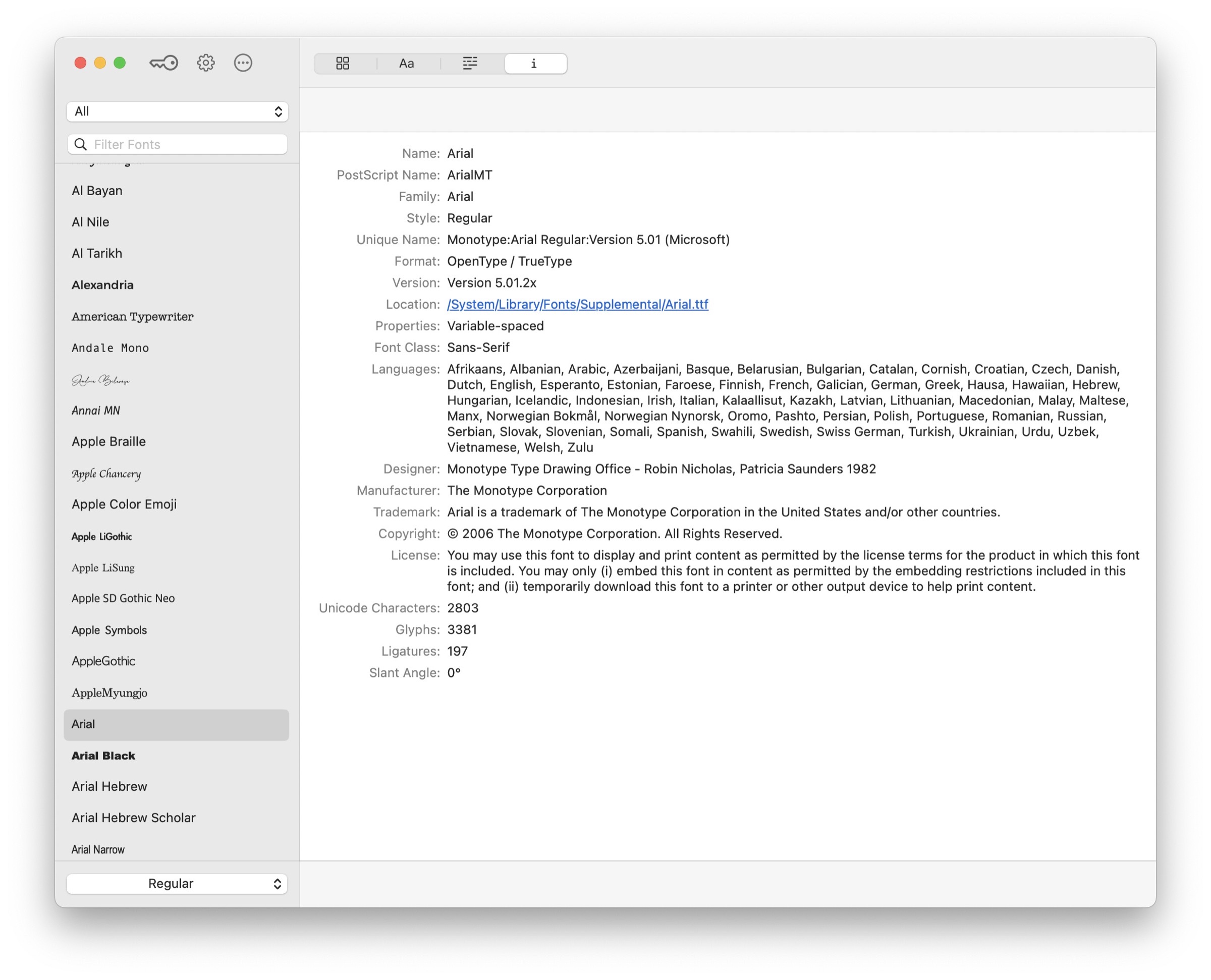Click the green zoom window button

[x=120, y=63]
